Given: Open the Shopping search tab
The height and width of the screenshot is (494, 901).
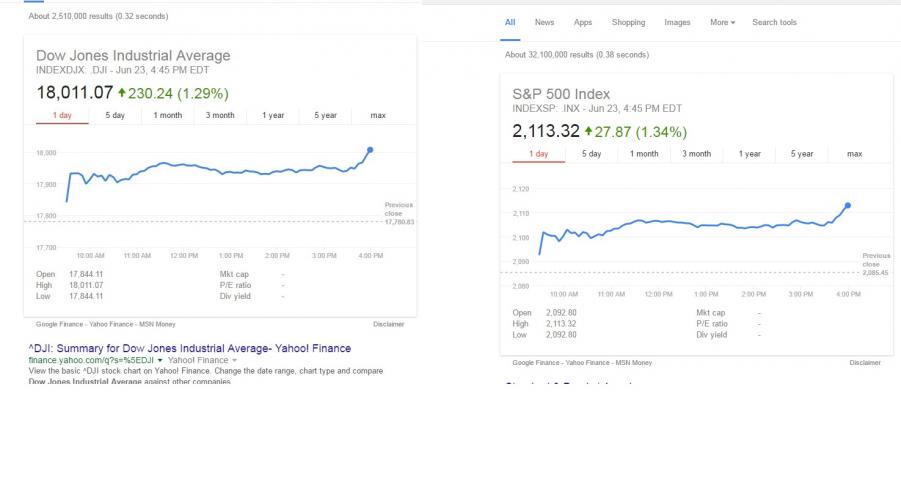Looking at the screenshot, I should pos(628,22).
